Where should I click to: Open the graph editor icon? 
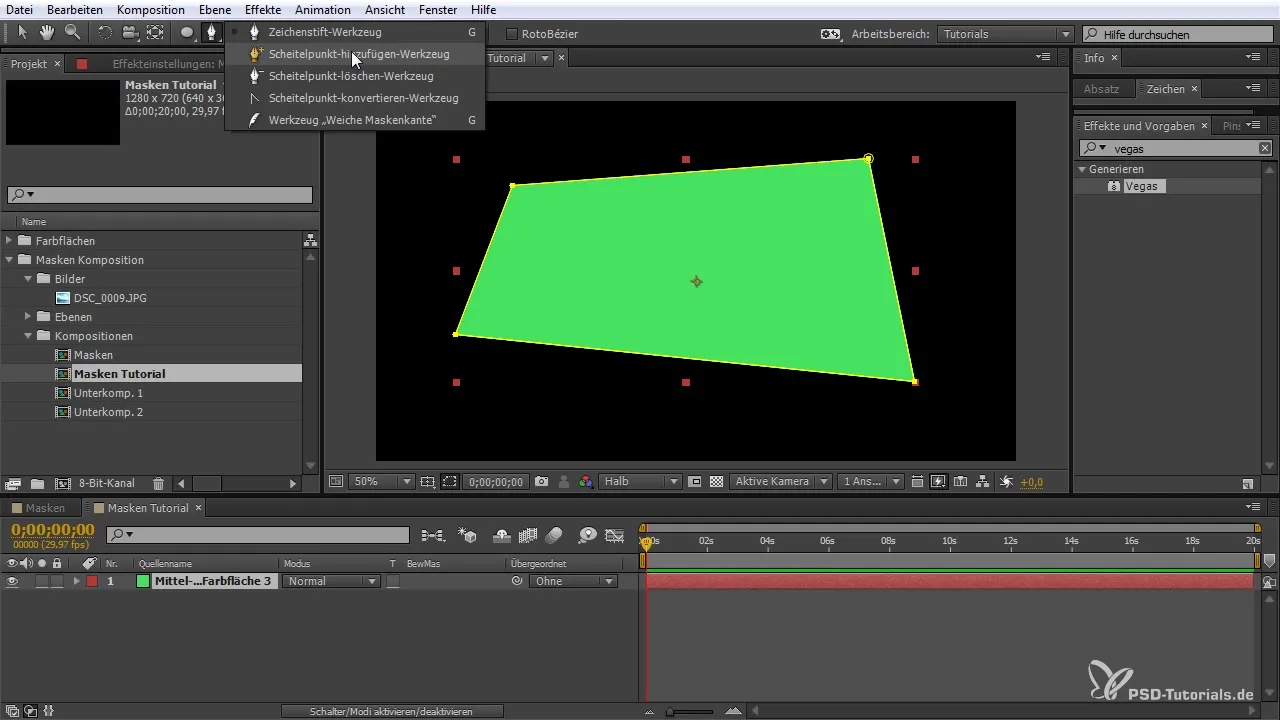coord(614,535)
